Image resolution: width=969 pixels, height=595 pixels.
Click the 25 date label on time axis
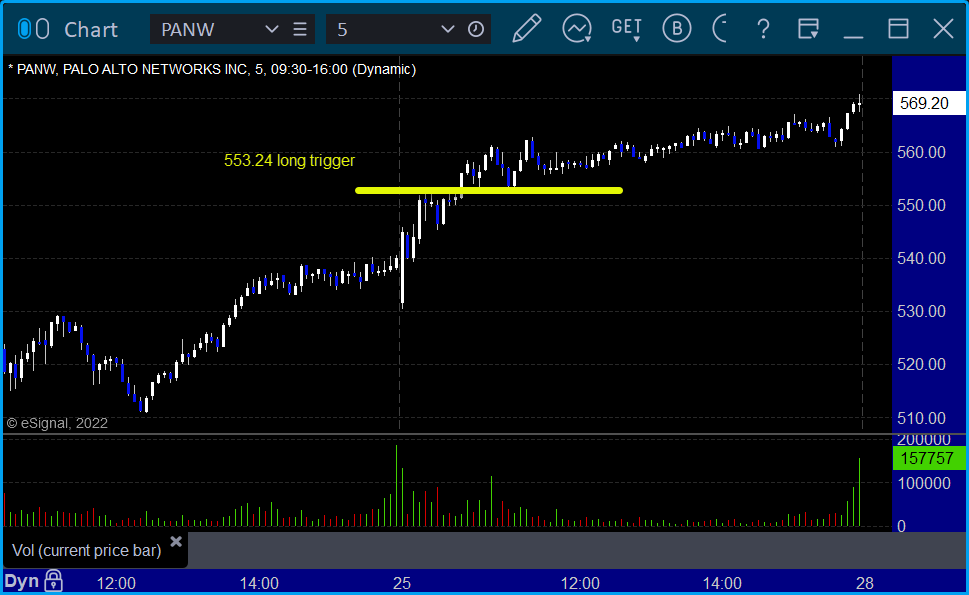(x=402, y=583)
